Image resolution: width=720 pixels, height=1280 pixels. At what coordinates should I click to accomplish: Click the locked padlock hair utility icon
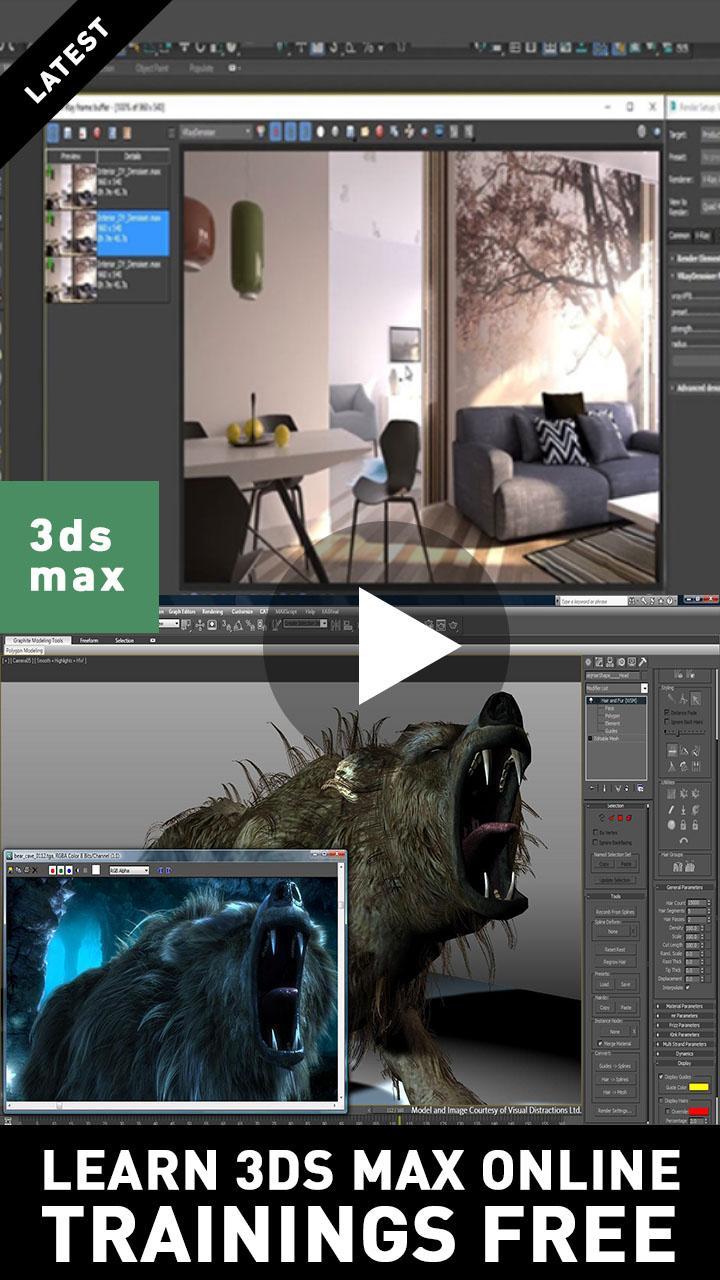click(684, 825)
